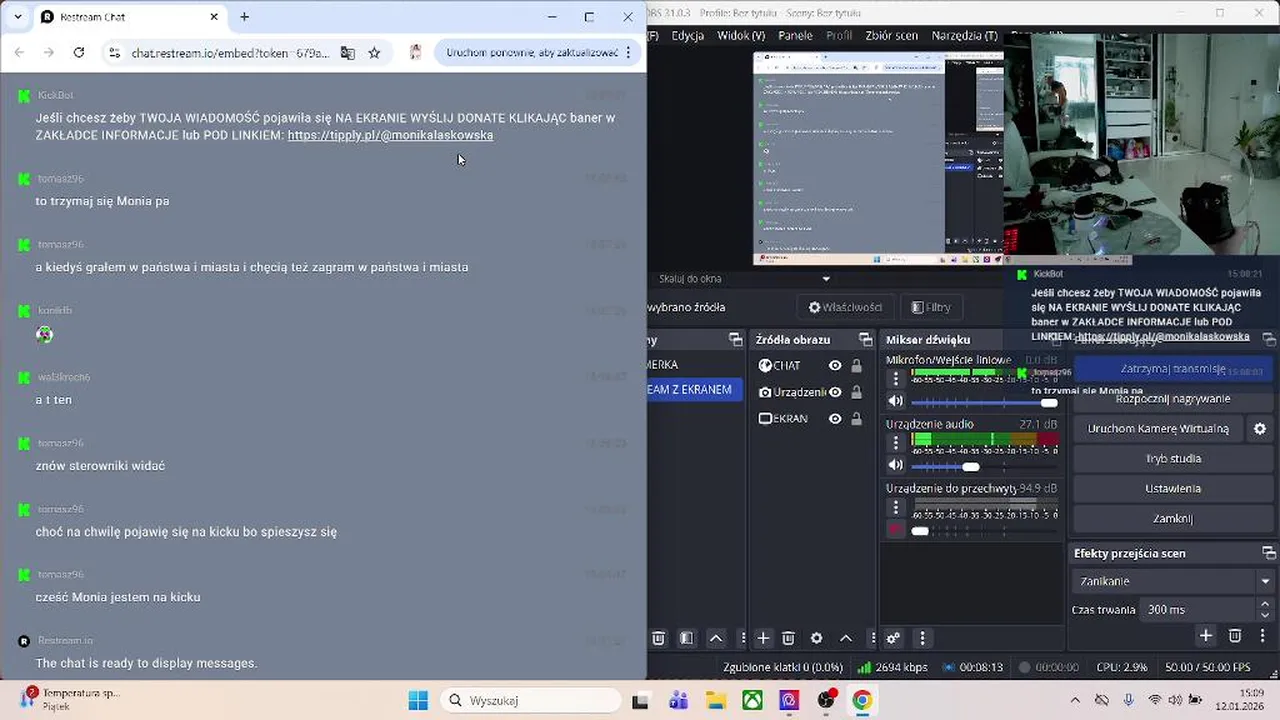Open the Zanikanie transition dropdown
Screen dimensions: 1280x720
pyautogui.click(x=1174, y=581)
